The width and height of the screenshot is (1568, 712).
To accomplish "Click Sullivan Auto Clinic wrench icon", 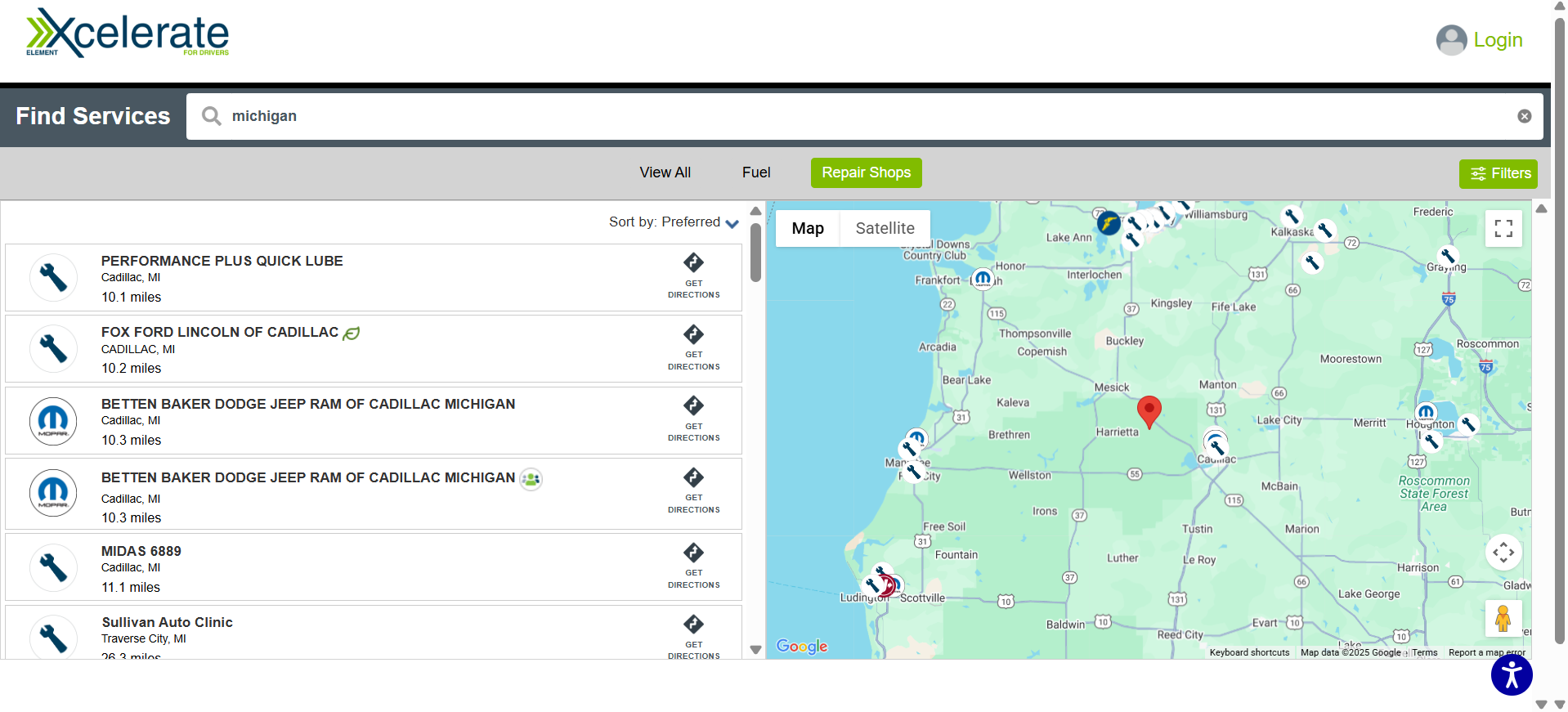I will (53, 638).
